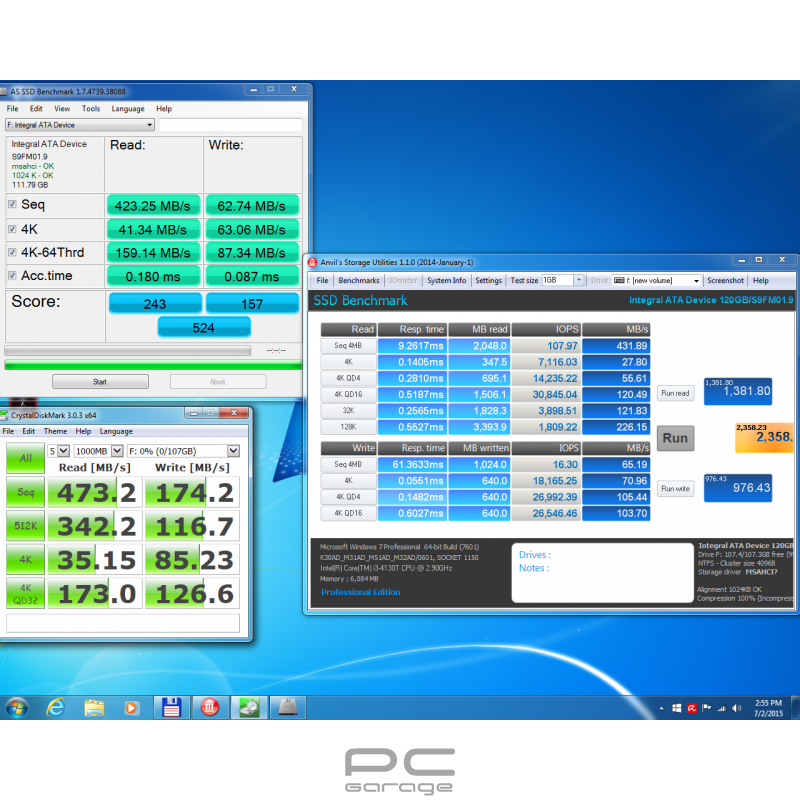This screenshot has width=800, height=800.
Task: Click the Start button in AS SSD
Action: (100, 382)
